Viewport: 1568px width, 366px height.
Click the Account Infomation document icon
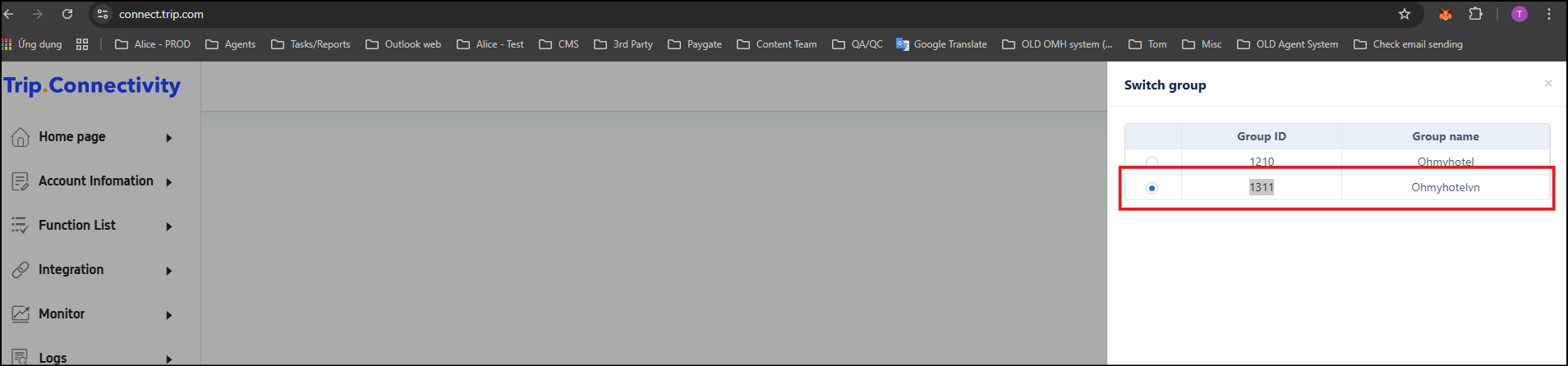(x=21, y=181)
